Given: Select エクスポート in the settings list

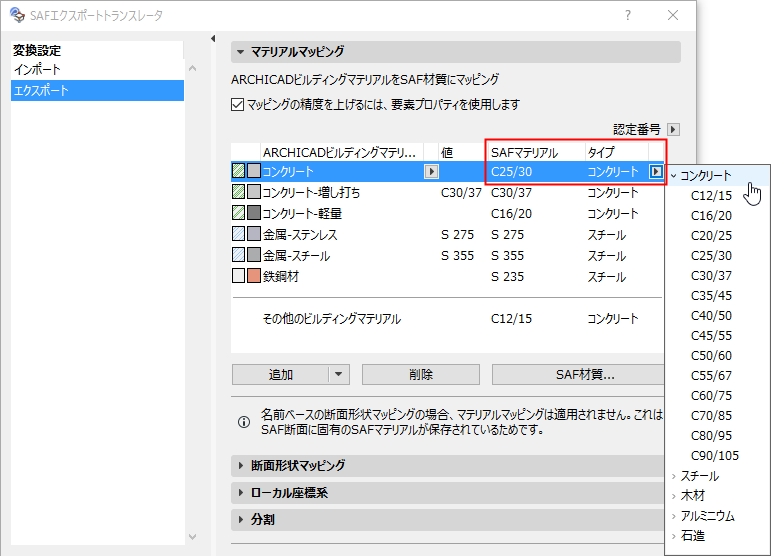Looking at the screenshot, I should 97,90.
